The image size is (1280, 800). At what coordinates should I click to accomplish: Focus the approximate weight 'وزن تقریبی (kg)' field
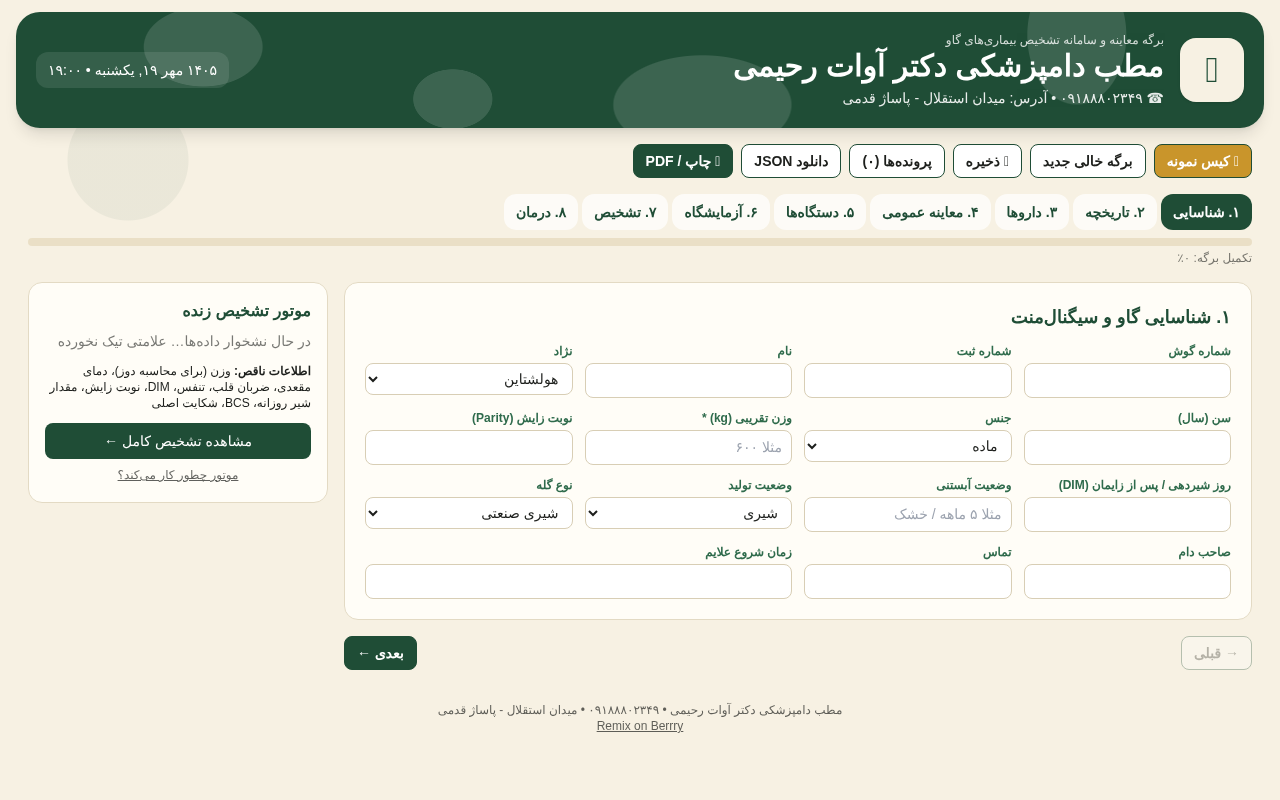688,447
